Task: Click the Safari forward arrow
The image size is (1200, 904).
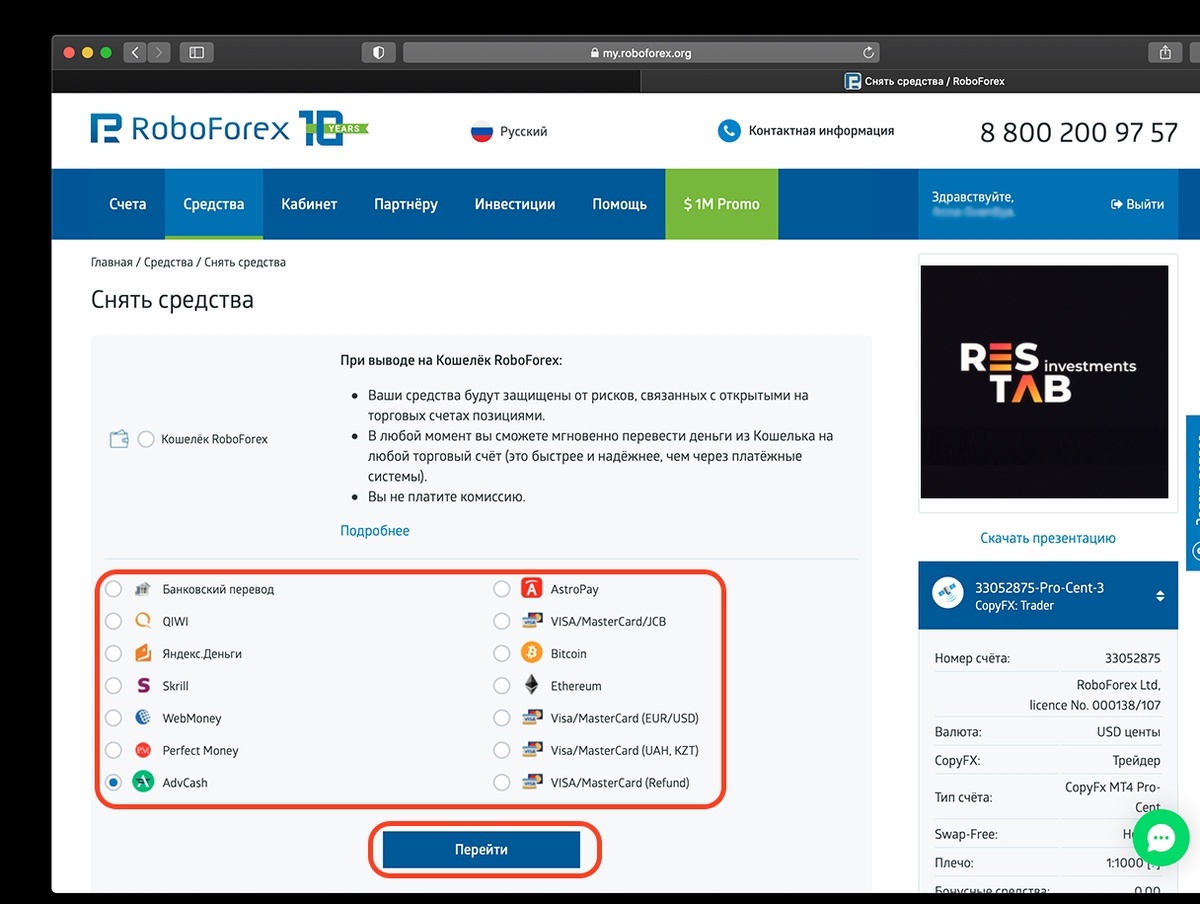Action: pyautogui.click(x=159, y=52)
